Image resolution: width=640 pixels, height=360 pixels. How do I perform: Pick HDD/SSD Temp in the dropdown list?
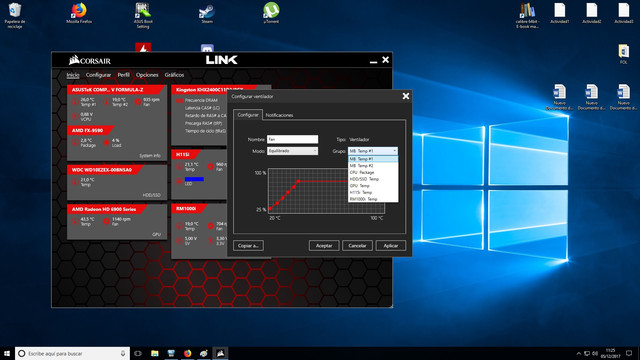(x=373, y=179)
